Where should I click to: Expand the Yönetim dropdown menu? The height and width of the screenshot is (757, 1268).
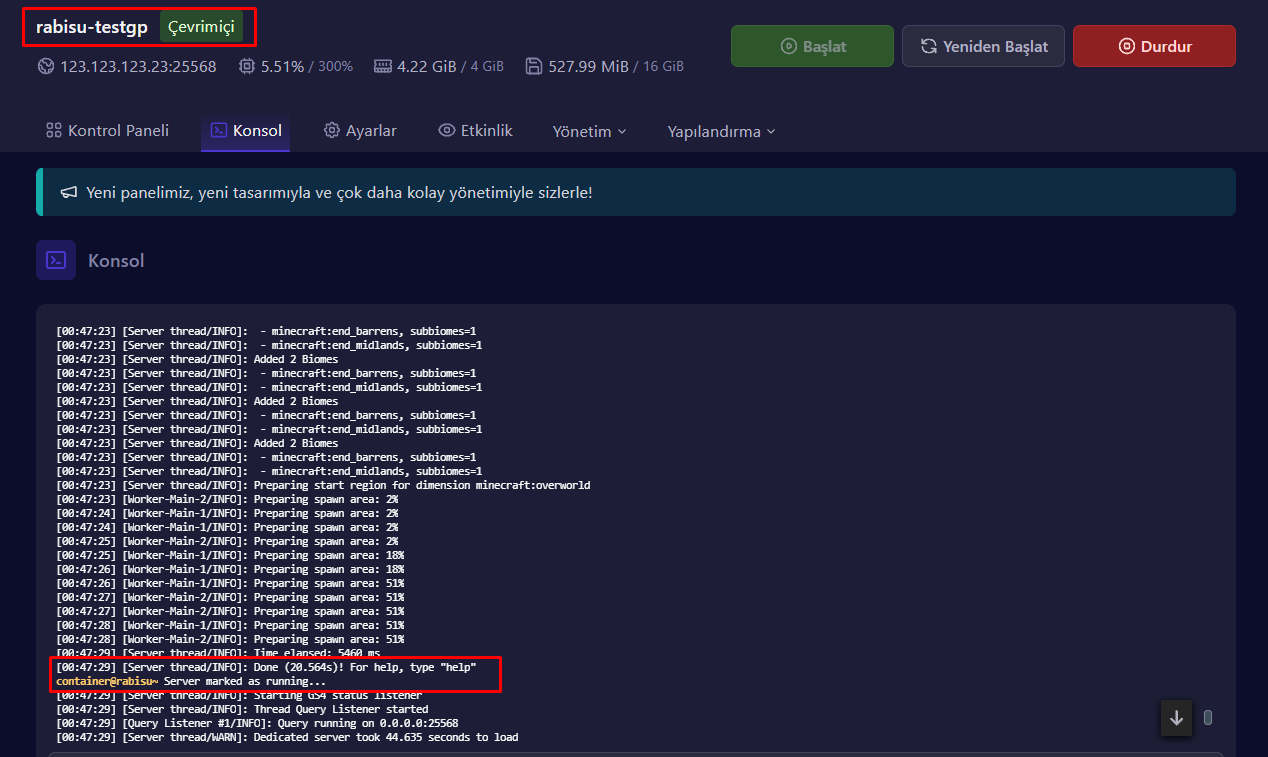pos(590,131)
